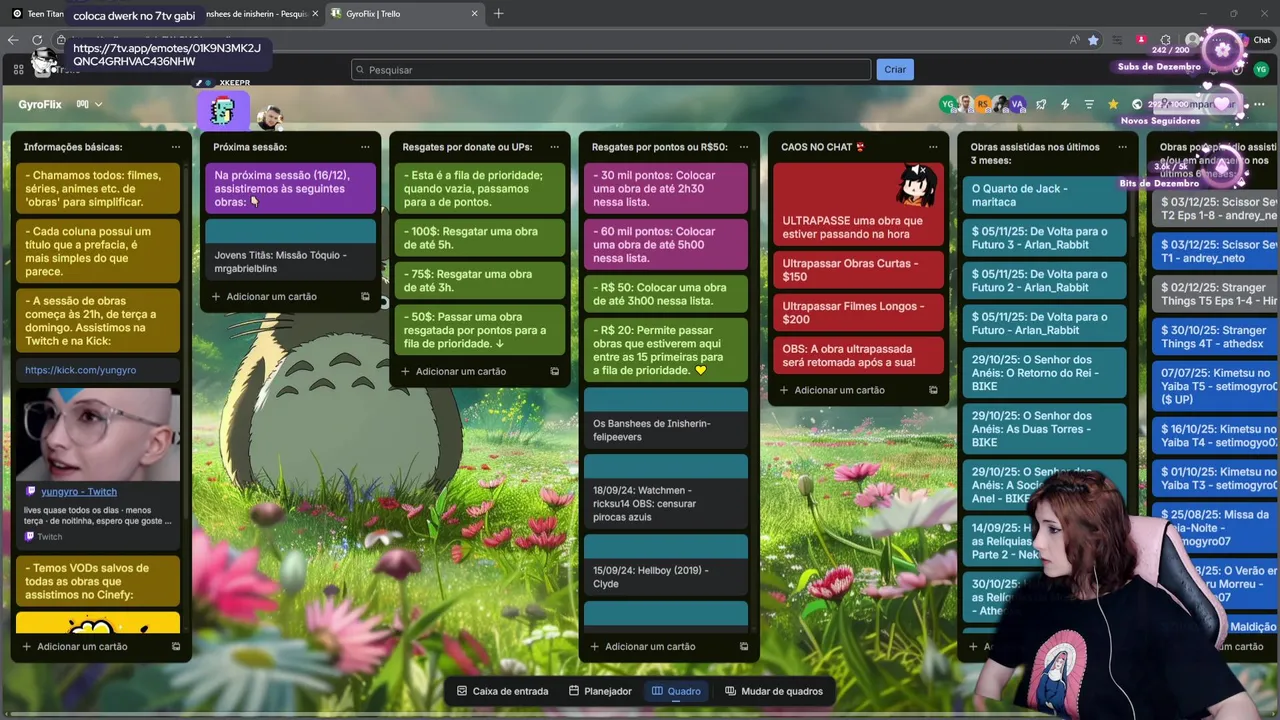This screenshot has width=1280, height=720.
Task: Open Mudar de quadros at bottom bar
Action: [774, 691]
